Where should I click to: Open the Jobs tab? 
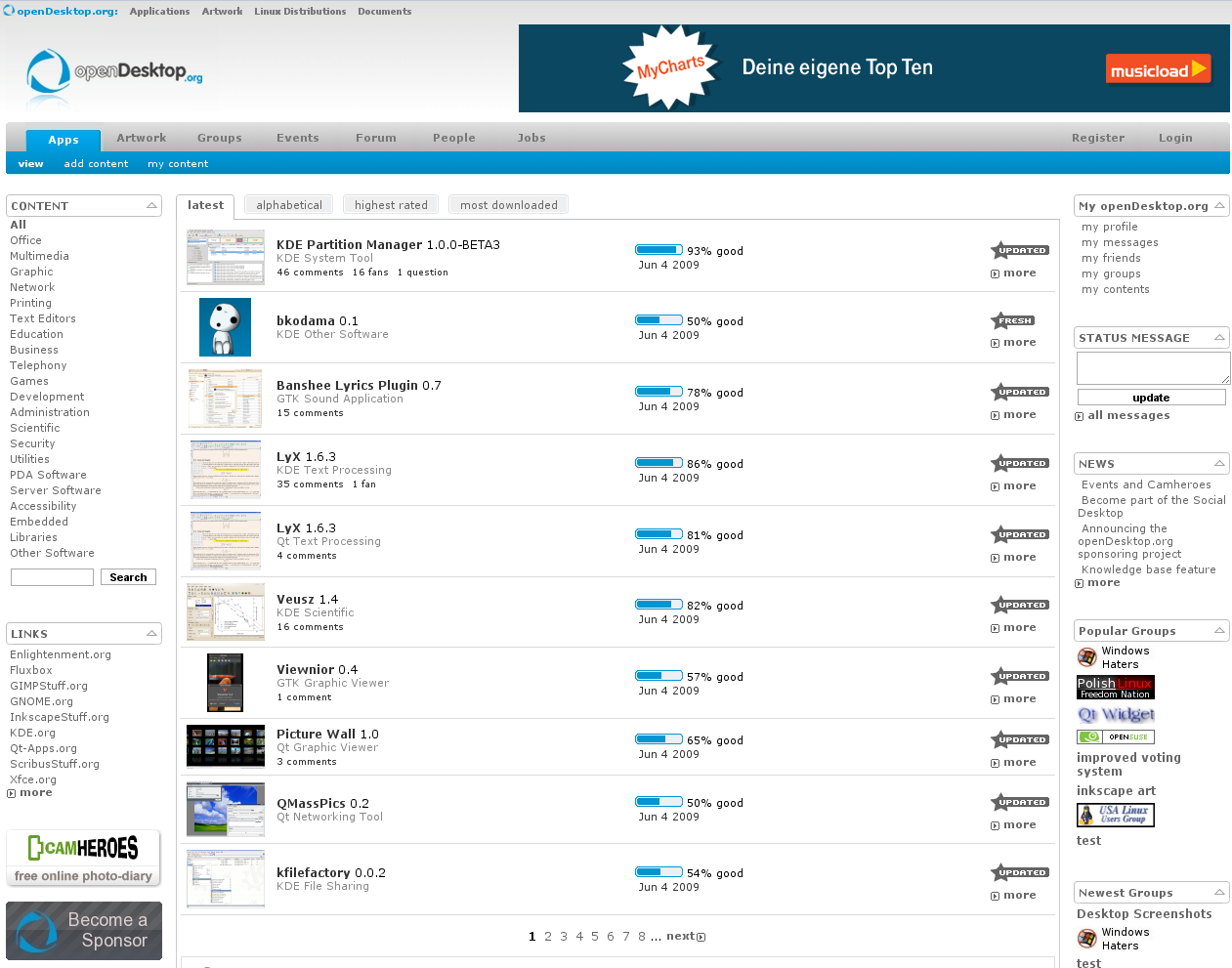(531, 138)
